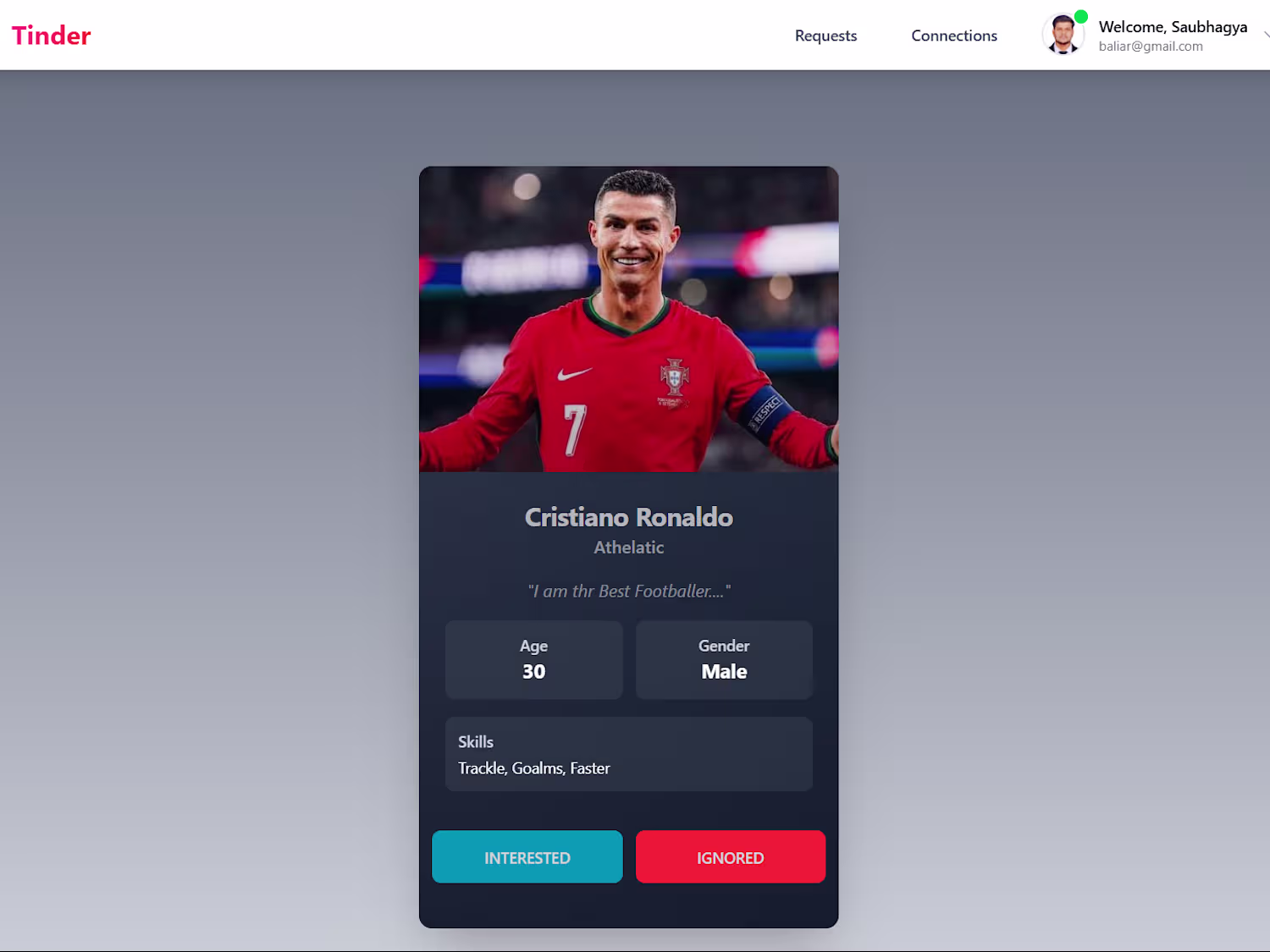Screen dimensions: 1270x952
Task: Mark Cristiano Ronaldo as INTERESTED
Action: 527,856
